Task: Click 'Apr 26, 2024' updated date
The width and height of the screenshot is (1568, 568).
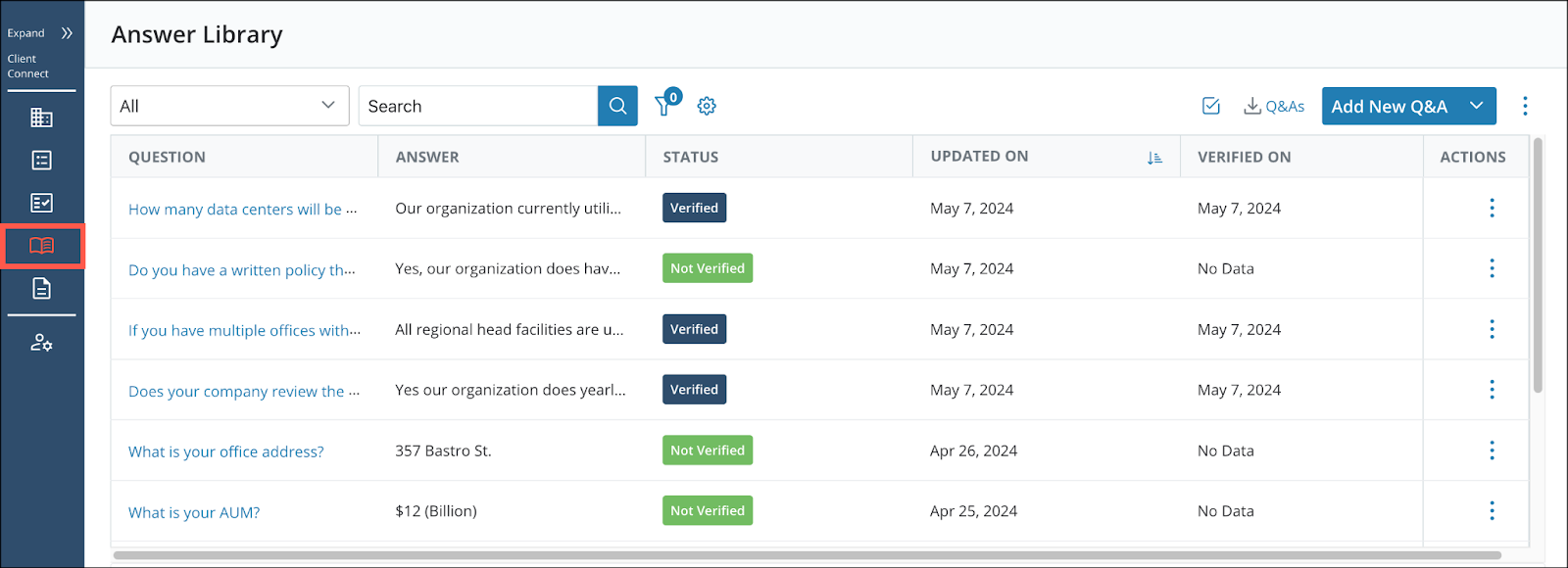Action: (x=973, y=450)
